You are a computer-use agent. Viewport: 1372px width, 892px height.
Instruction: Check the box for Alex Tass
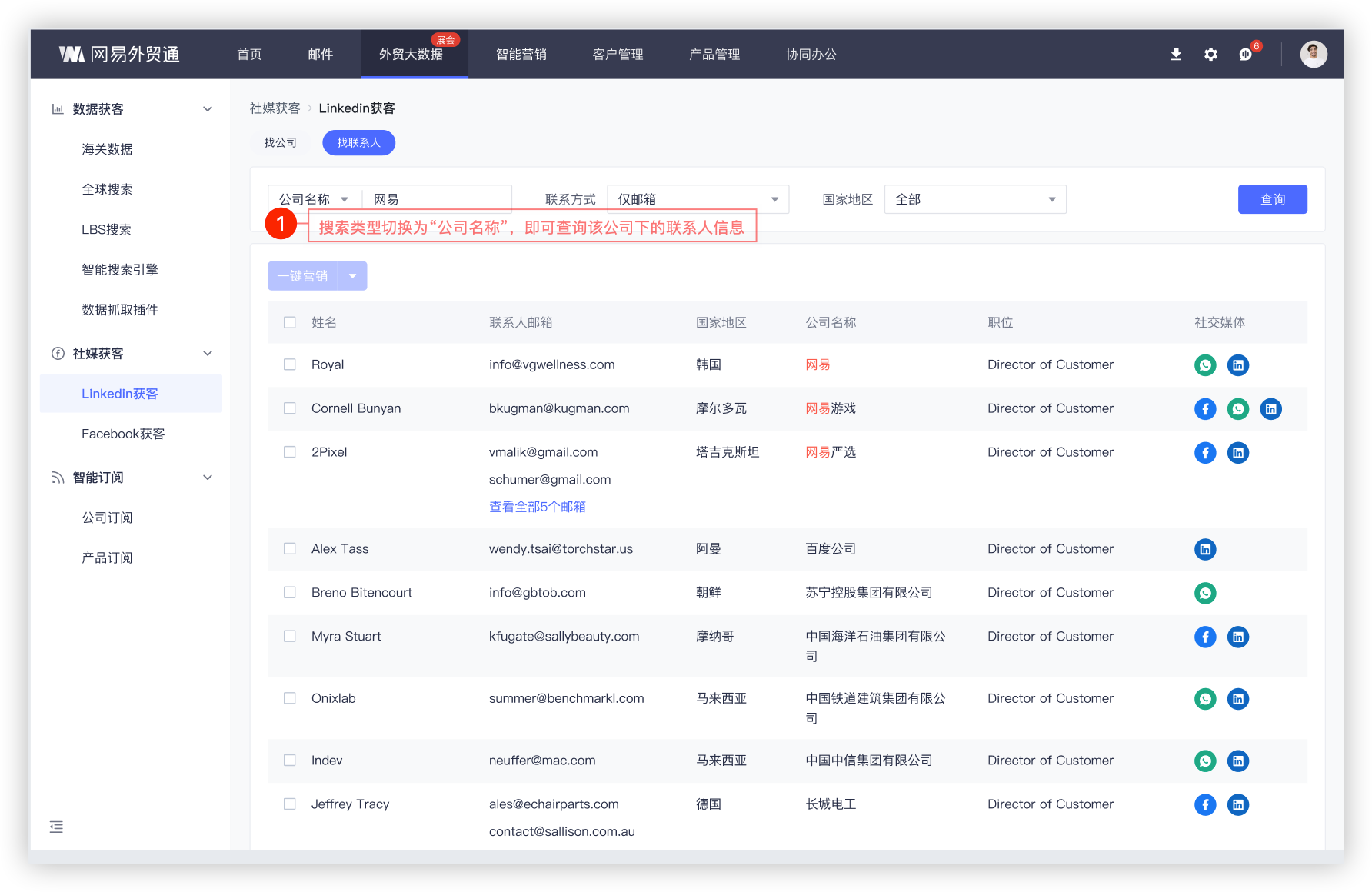290,549
